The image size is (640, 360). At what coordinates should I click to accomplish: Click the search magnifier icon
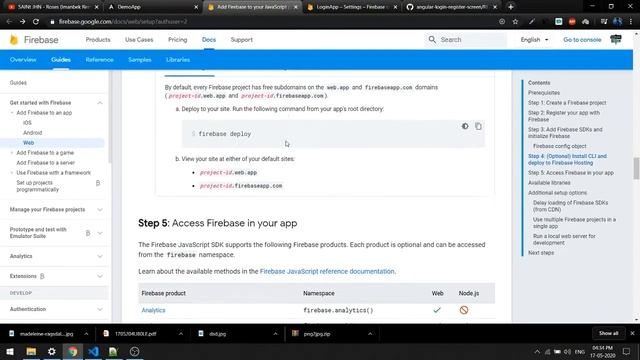pos(432,40)
